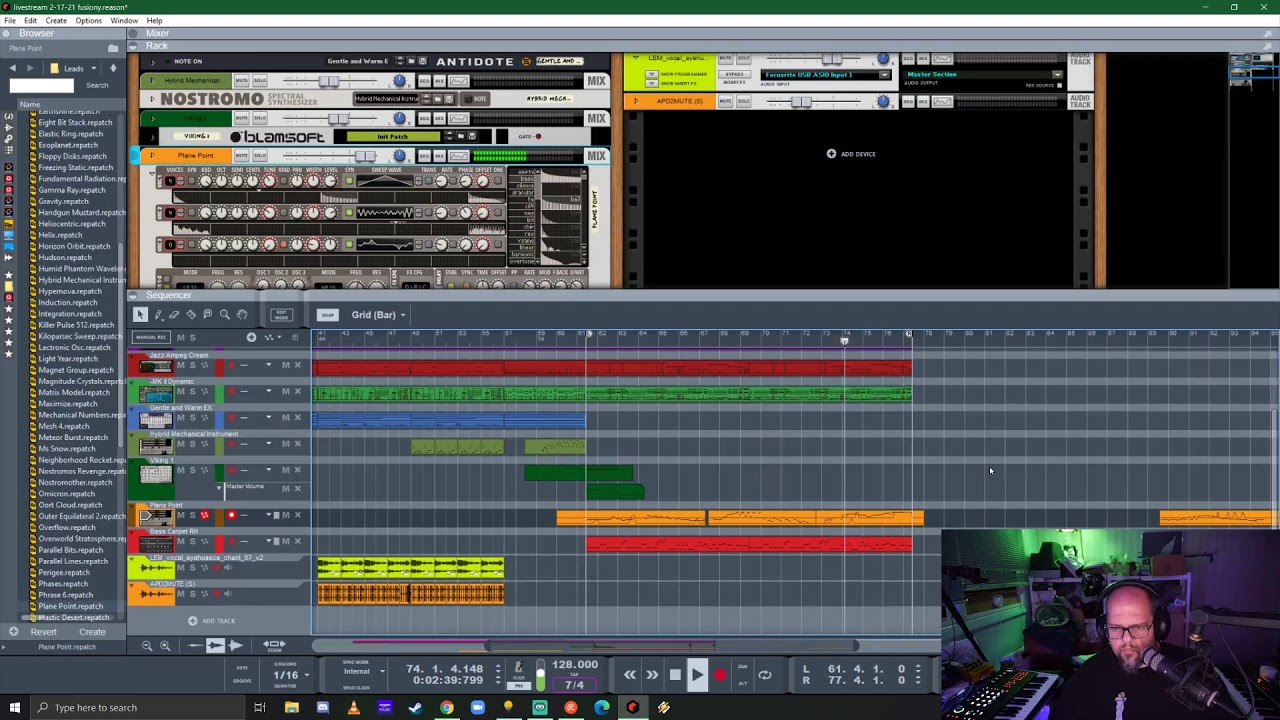Select the Razor tool
Screen dimensions: 1280x720
(x=191, y=315)
